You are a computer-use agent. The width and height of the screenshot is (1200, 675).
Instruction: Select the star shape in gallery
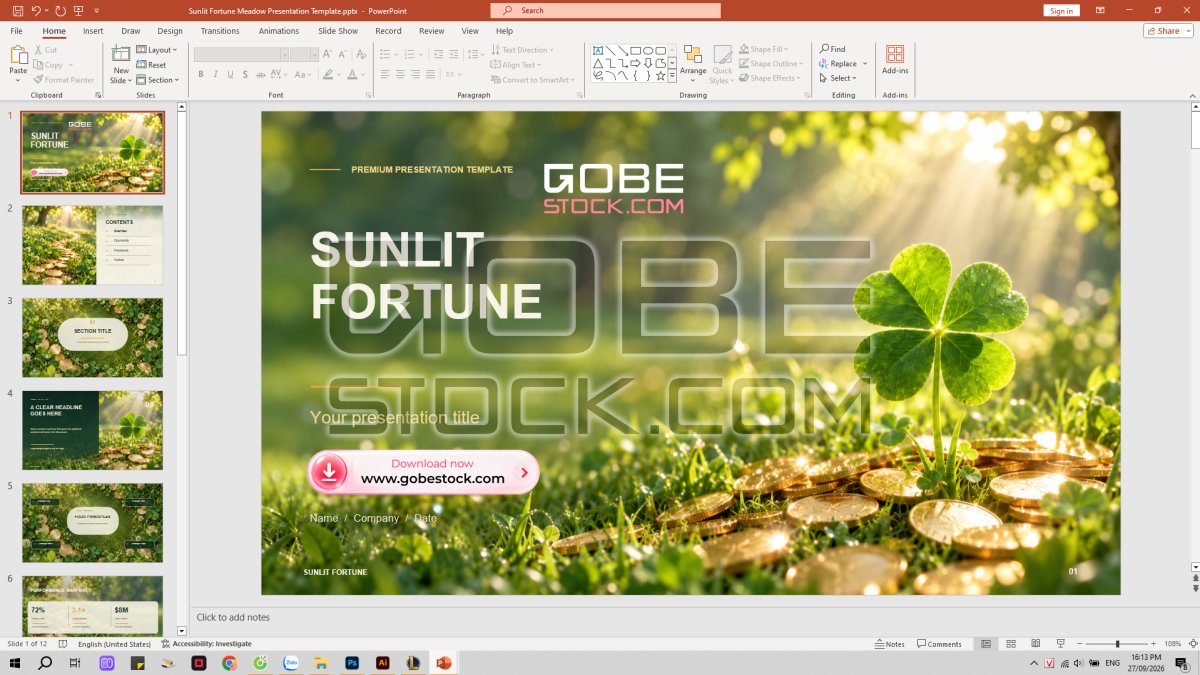(661, 76)
